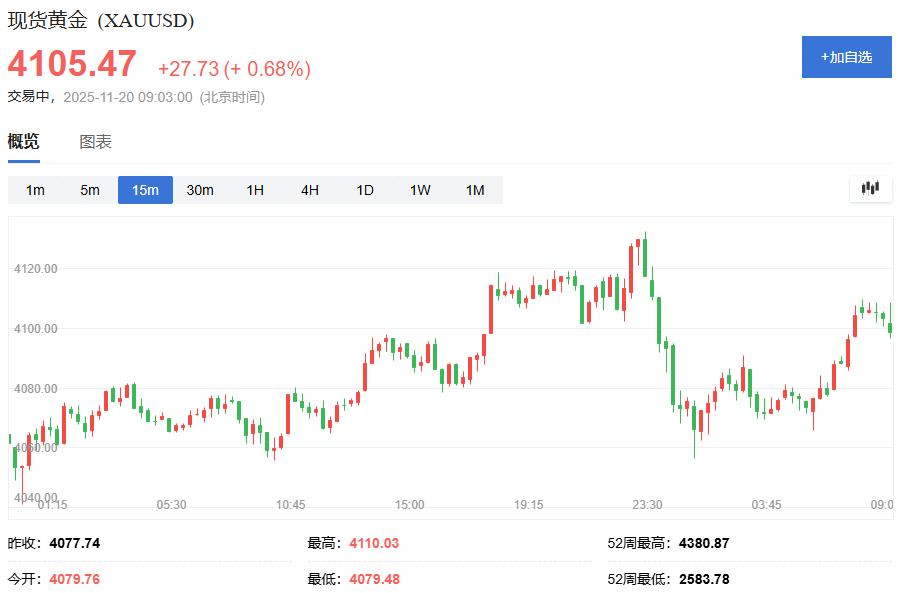Image resolution: width=898 pixels, height=593 pixels.
Task: Select the 5m timeframe
Action: tap(90, 190)
